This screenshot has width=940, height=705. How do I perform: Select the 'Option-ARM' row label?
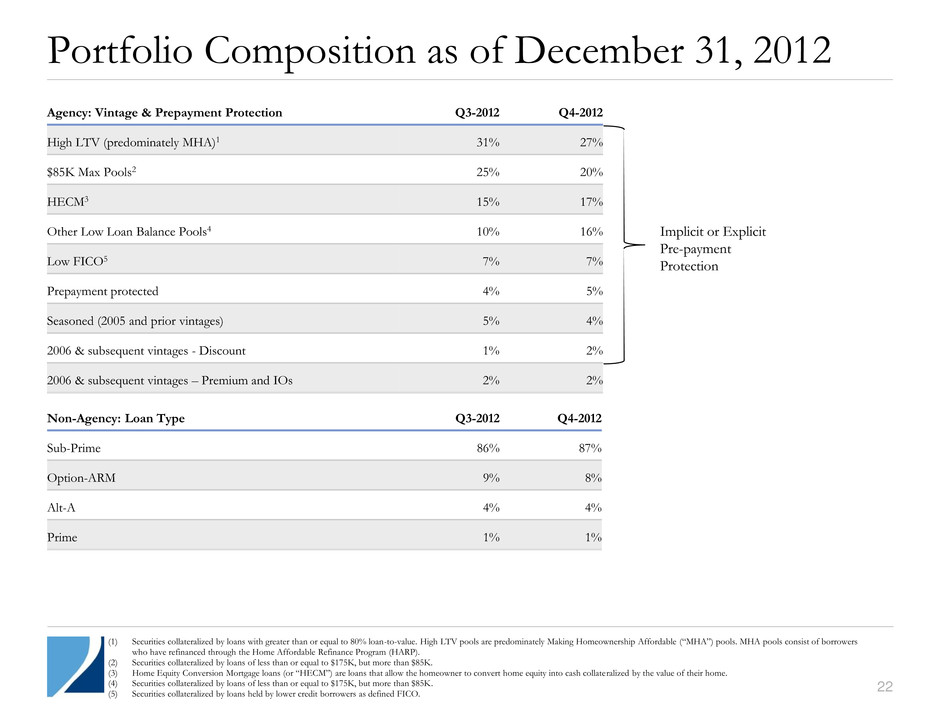click(x=81, y=478)
